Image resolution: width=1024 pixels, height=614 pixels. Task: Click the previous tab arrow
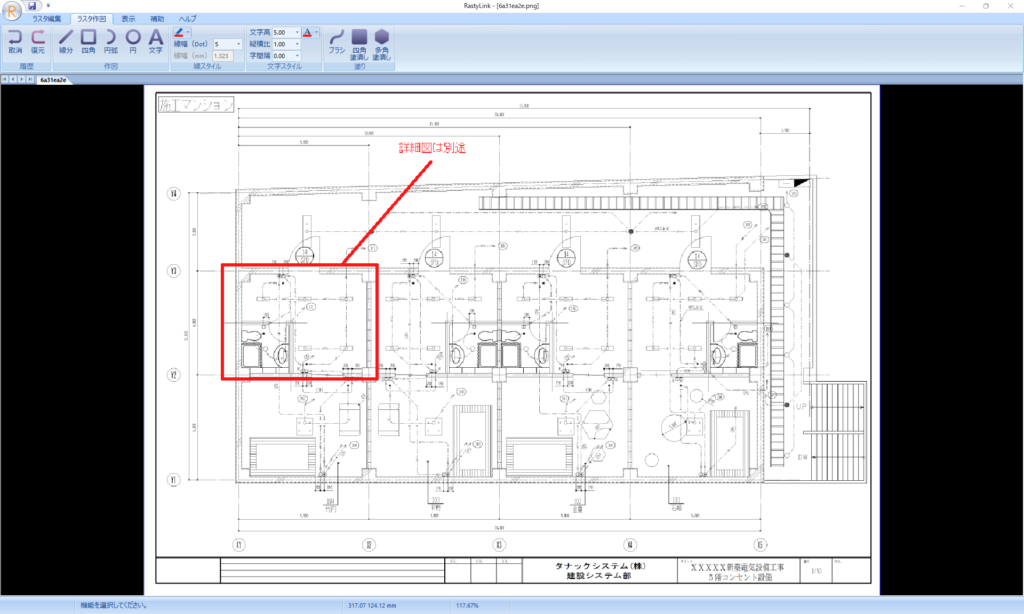[x=13, y=80]
